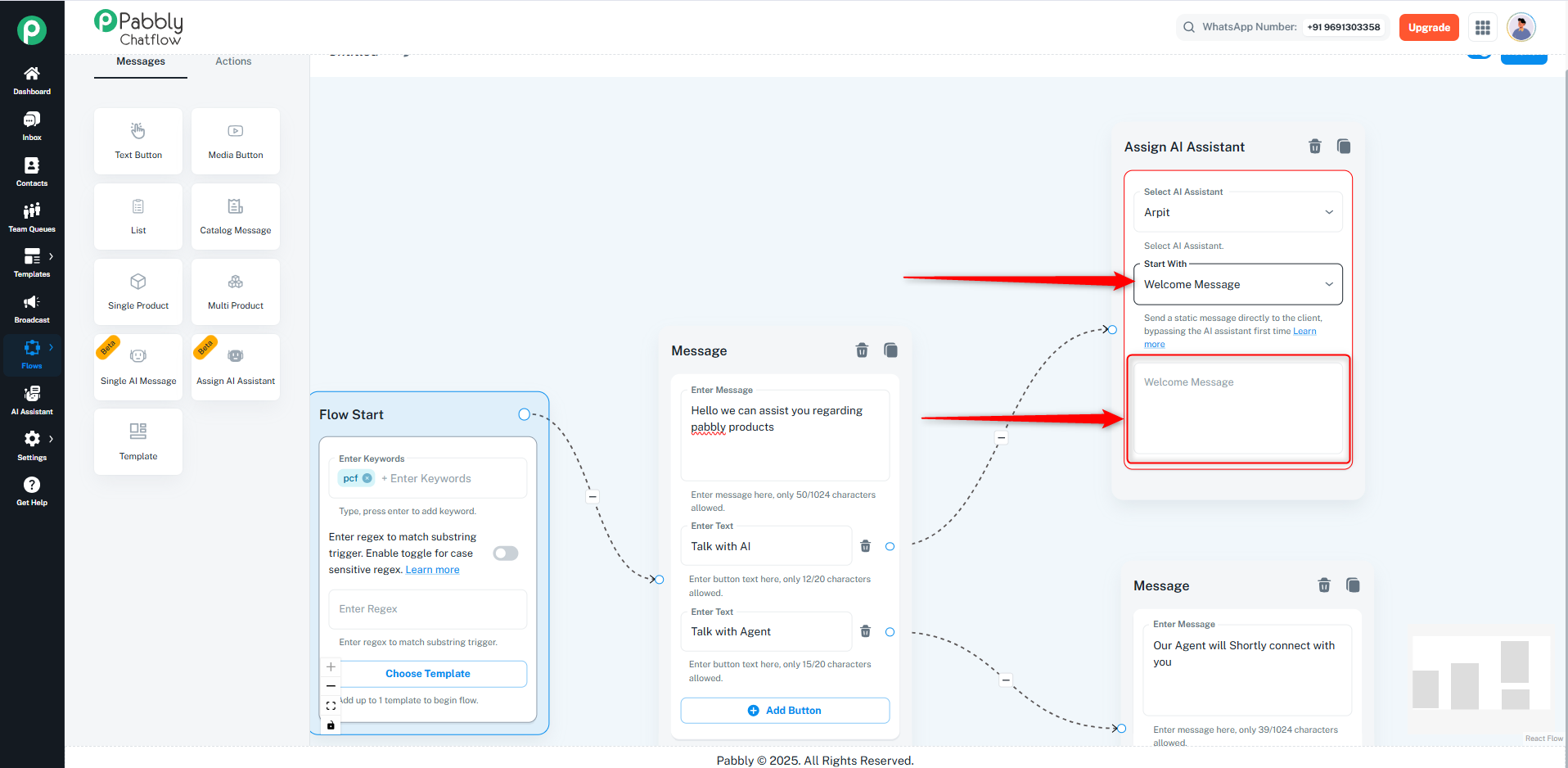Add a Multi Product block
This screenshot has width=1568, height=768.
click(x=236, y=291)
